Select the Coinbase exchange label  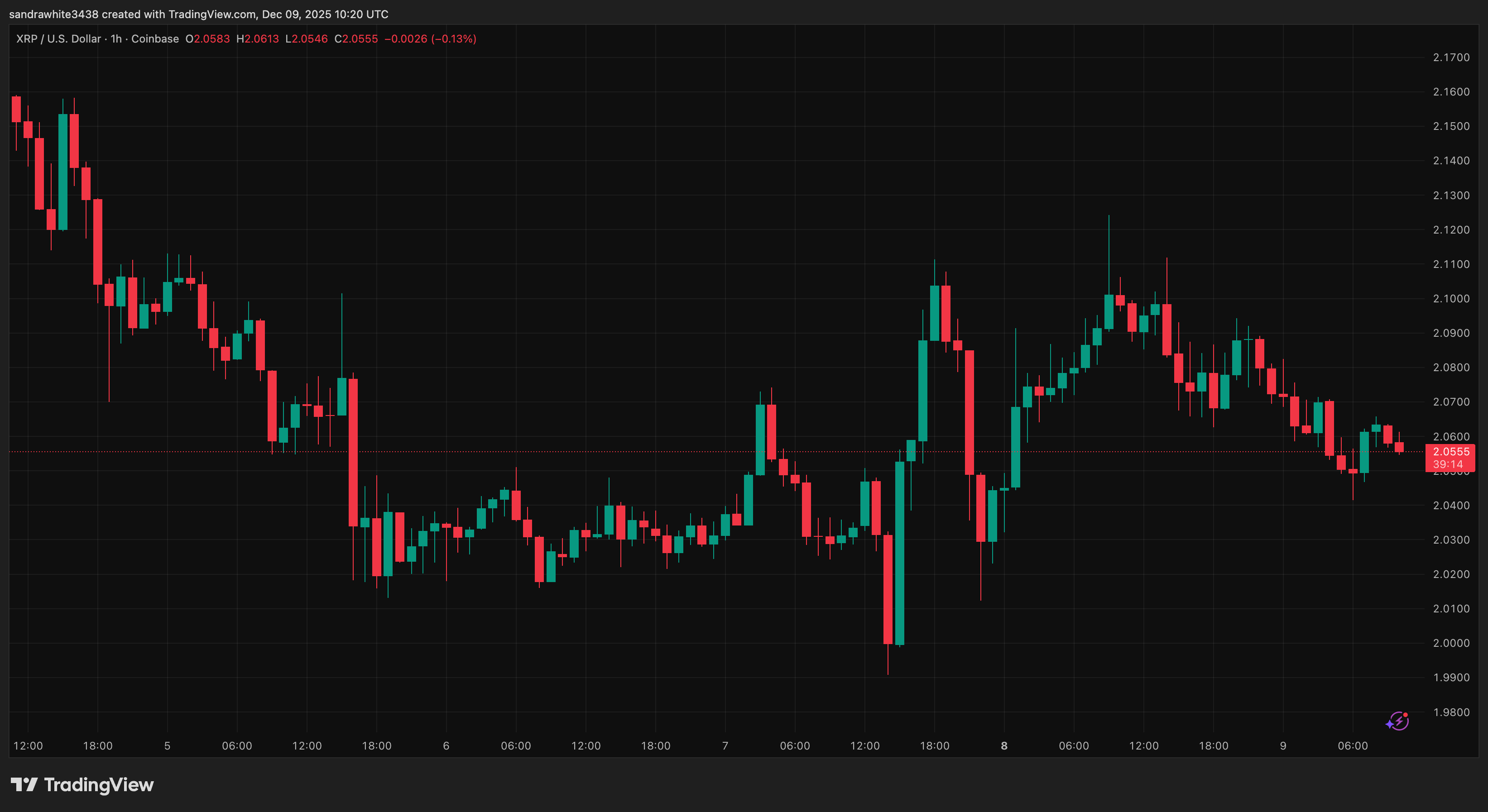click(x=154, y=38)
